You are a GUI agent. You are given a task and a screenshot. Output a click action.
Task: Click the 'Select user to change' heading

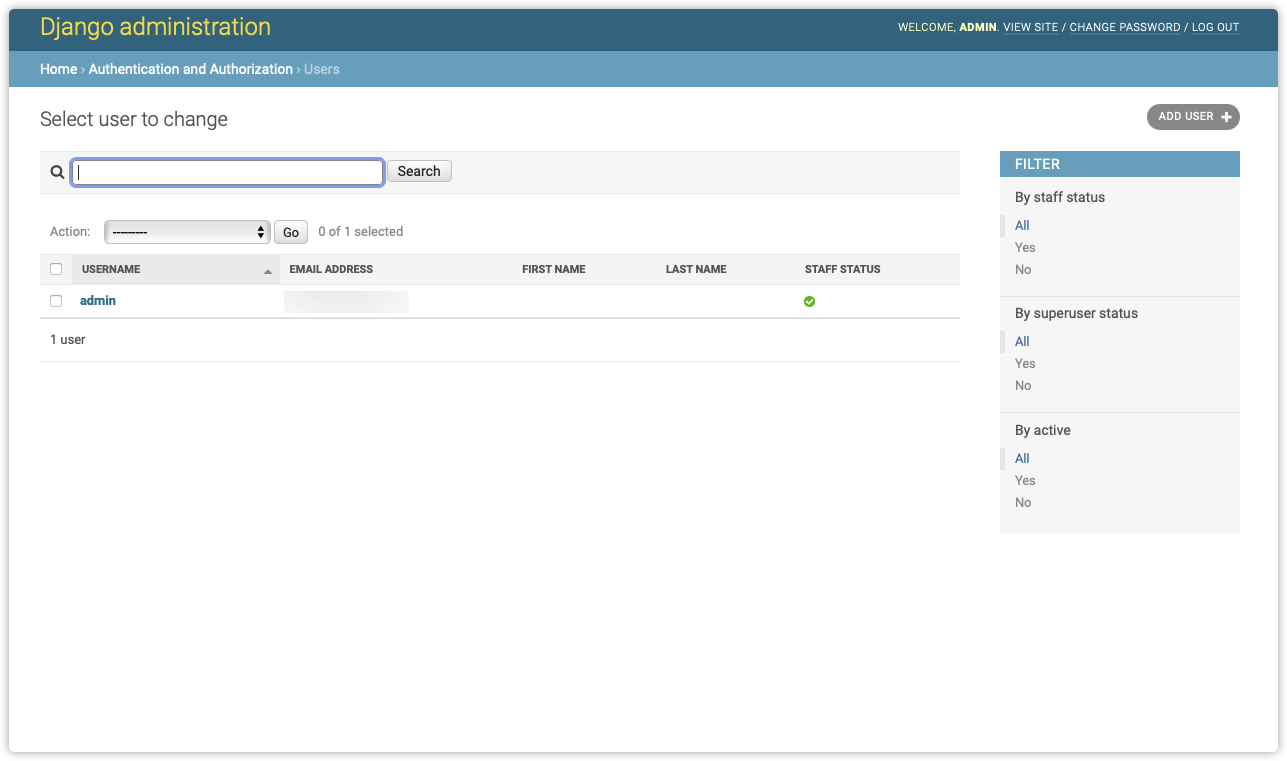(134, 119)
